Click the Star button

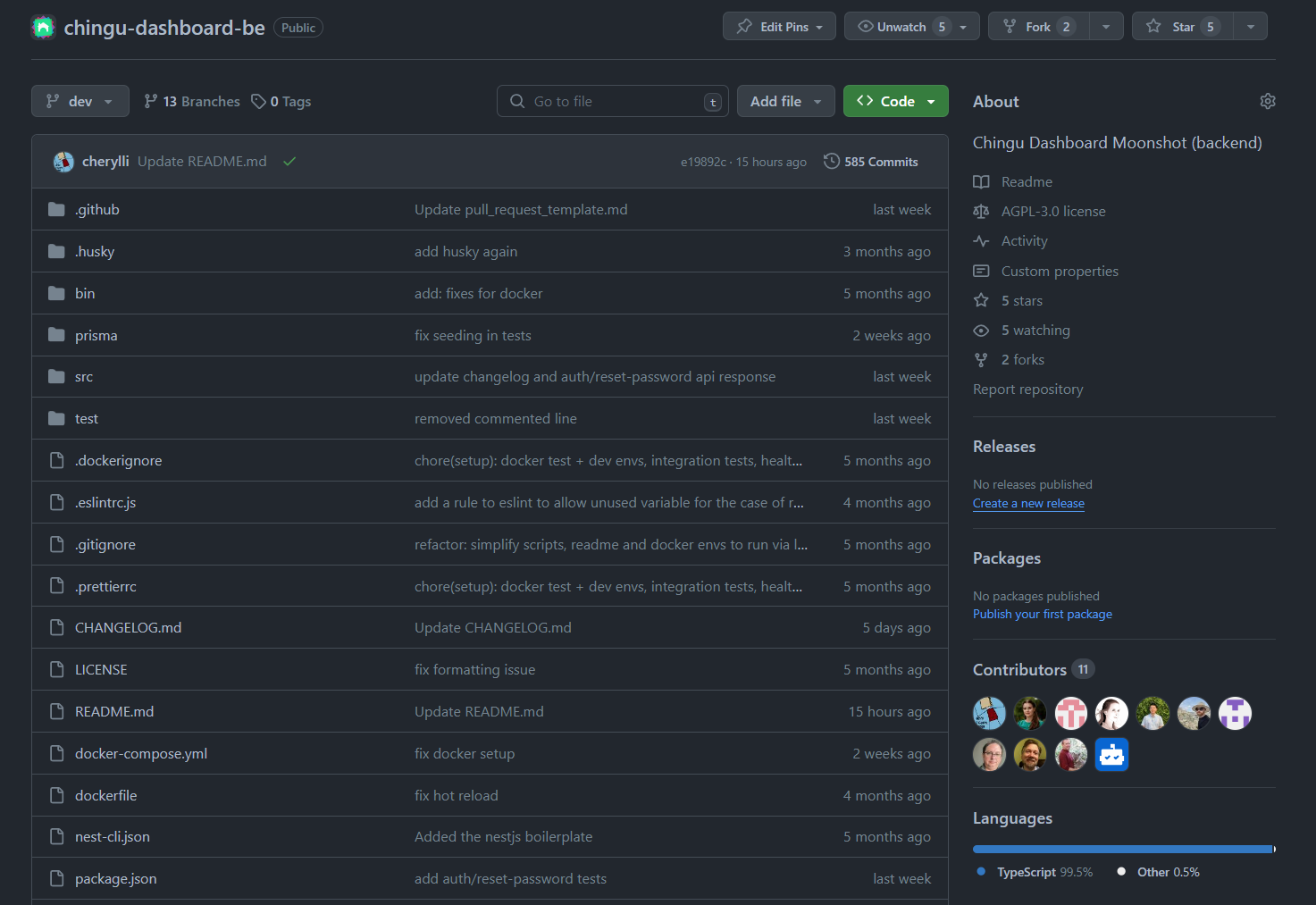coord(1183,27)
